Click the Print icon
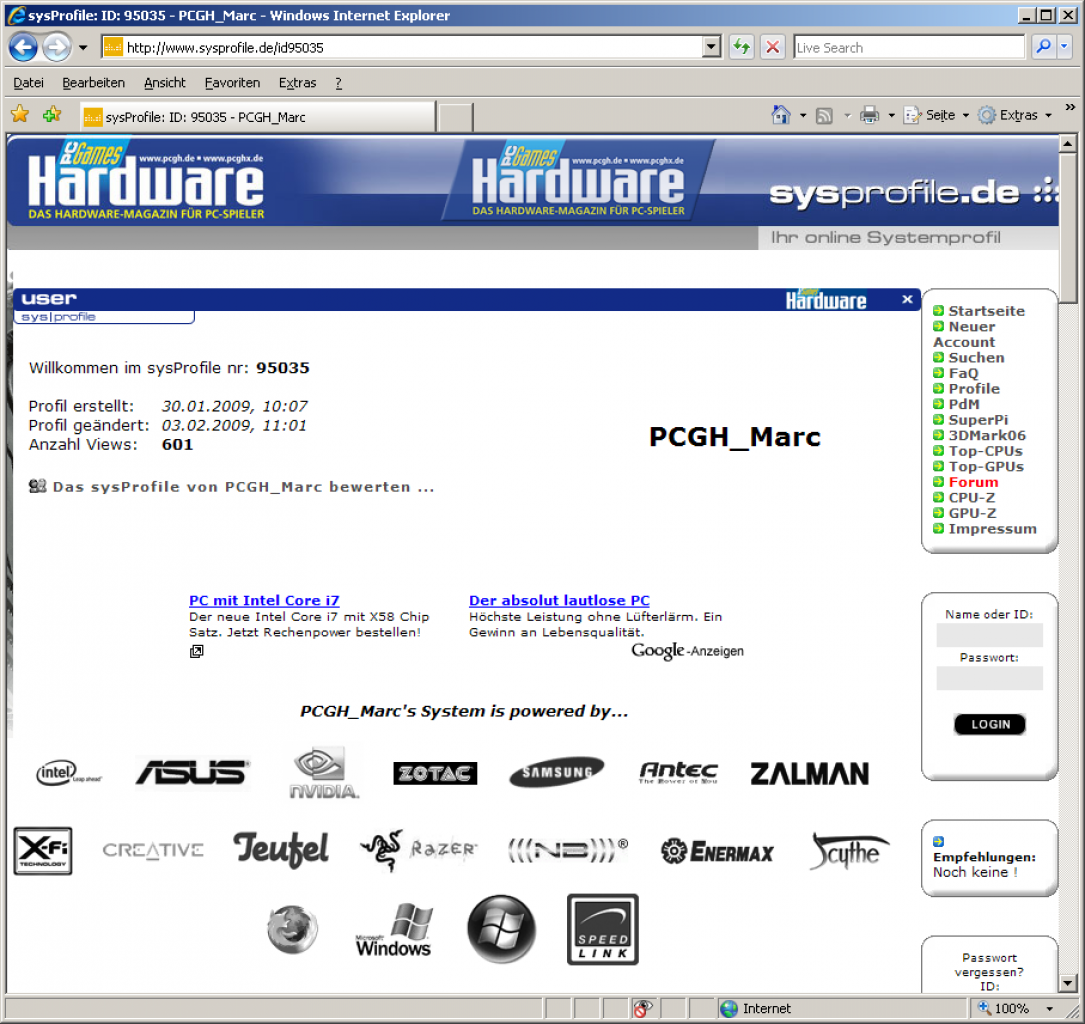1085x1024 pixels. click(869, 115)
